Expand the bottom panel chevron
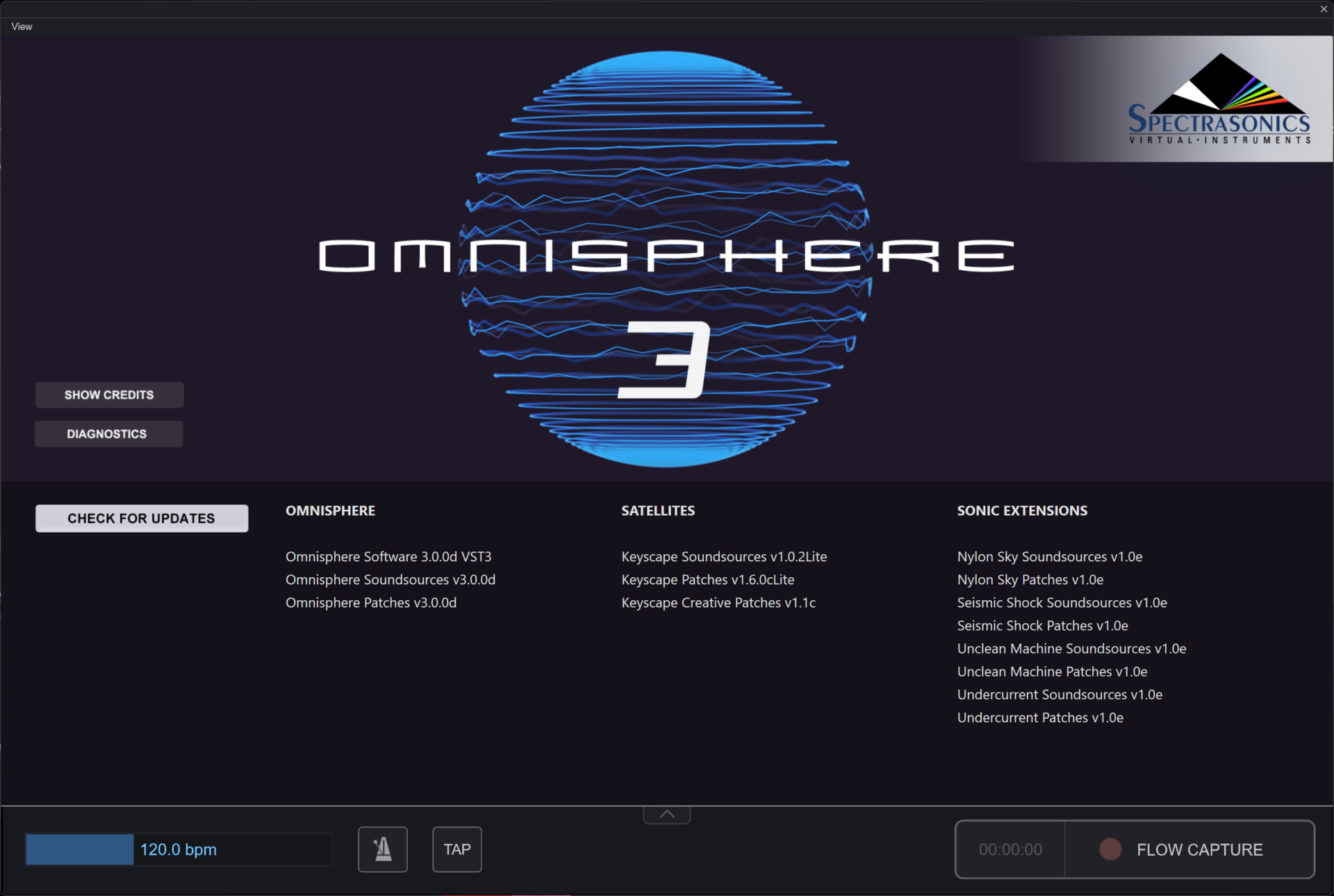This screenshot has height=896, width=1334. point(666,814)
